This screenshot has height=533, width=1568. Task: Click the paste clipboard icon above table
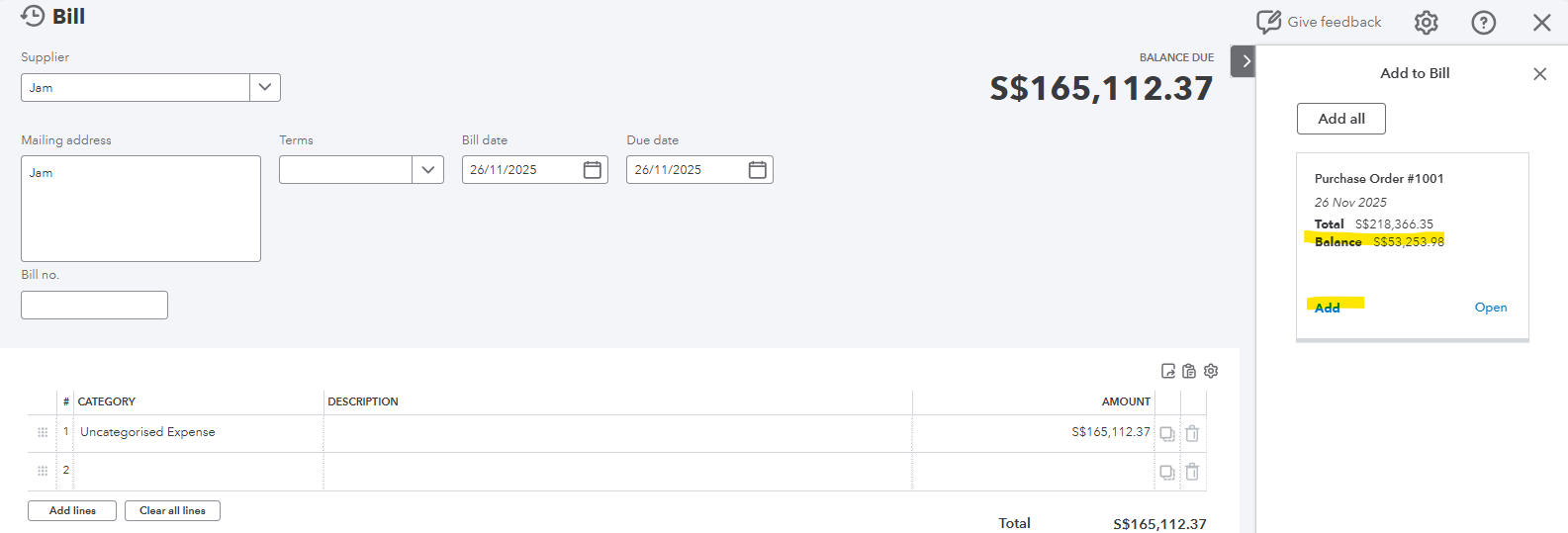(1189, 371)
